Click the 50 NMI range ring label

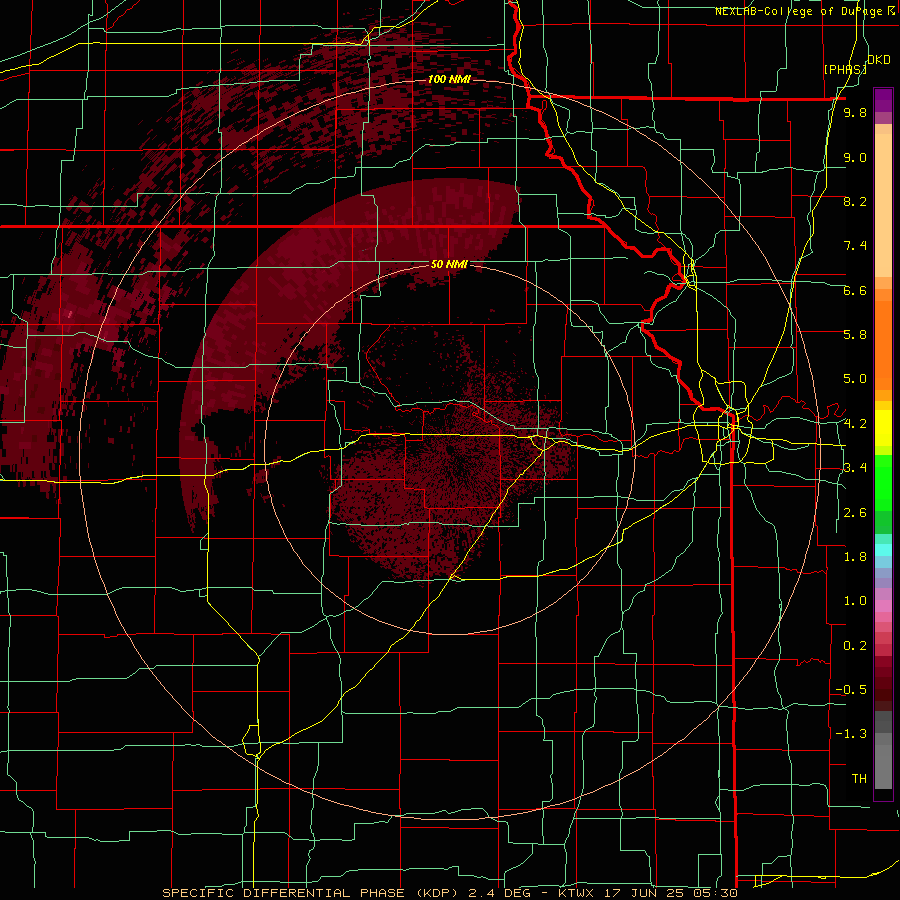coord(449,265)
